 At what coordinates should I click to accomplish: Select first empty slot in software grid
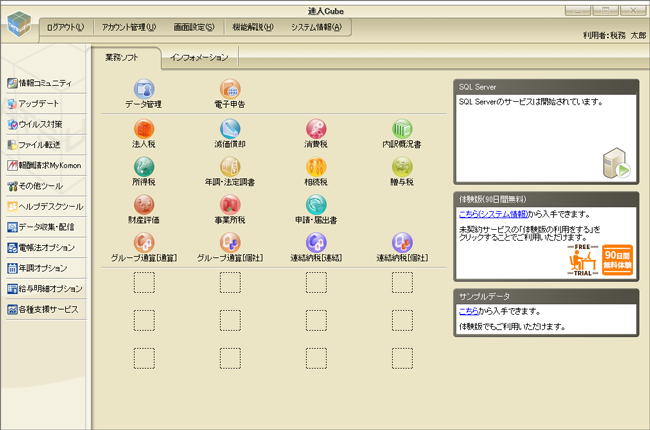tap(144, 283)
